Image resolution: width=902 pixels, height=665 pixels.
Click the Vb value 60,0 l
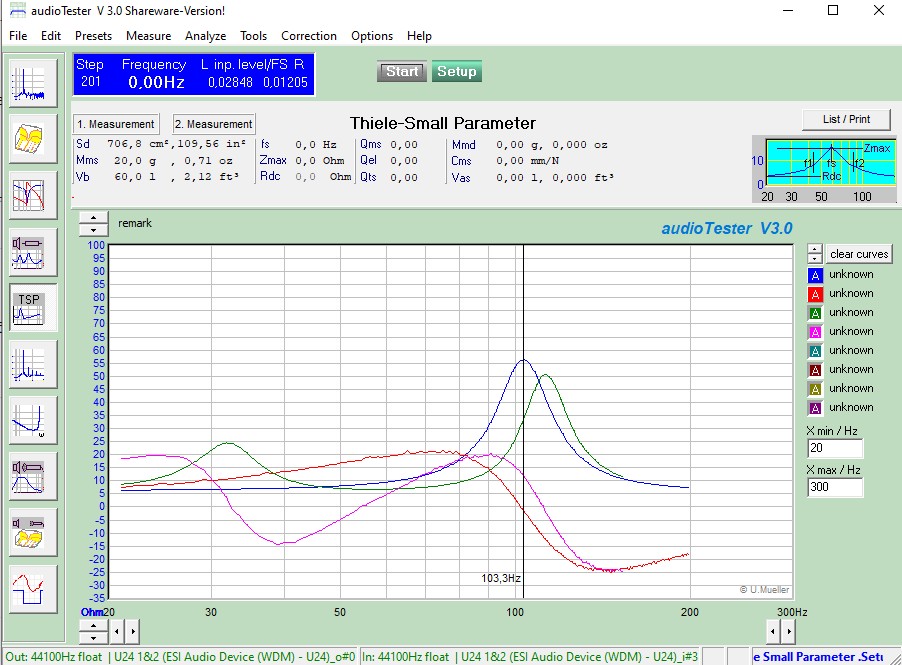(135, 177)
